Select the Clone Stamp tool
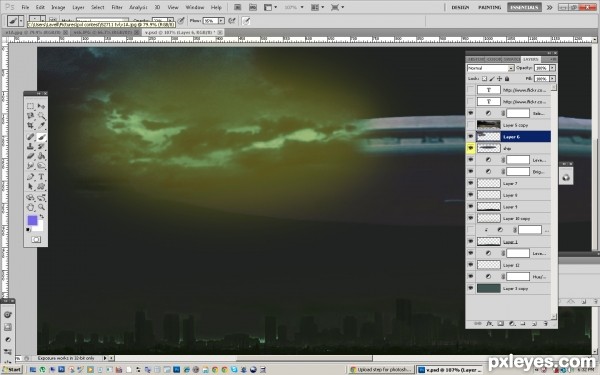Screen dimensions: 600x375 tap(30, 146)
